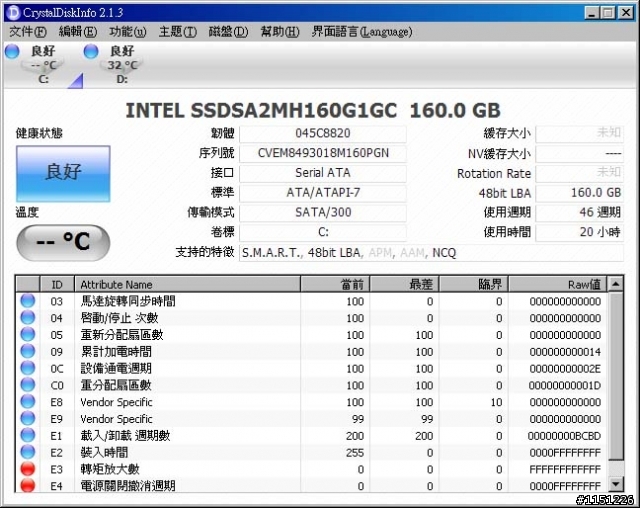
Task: Click the blue status orb for D: drive
Action: tap(91, 51)
